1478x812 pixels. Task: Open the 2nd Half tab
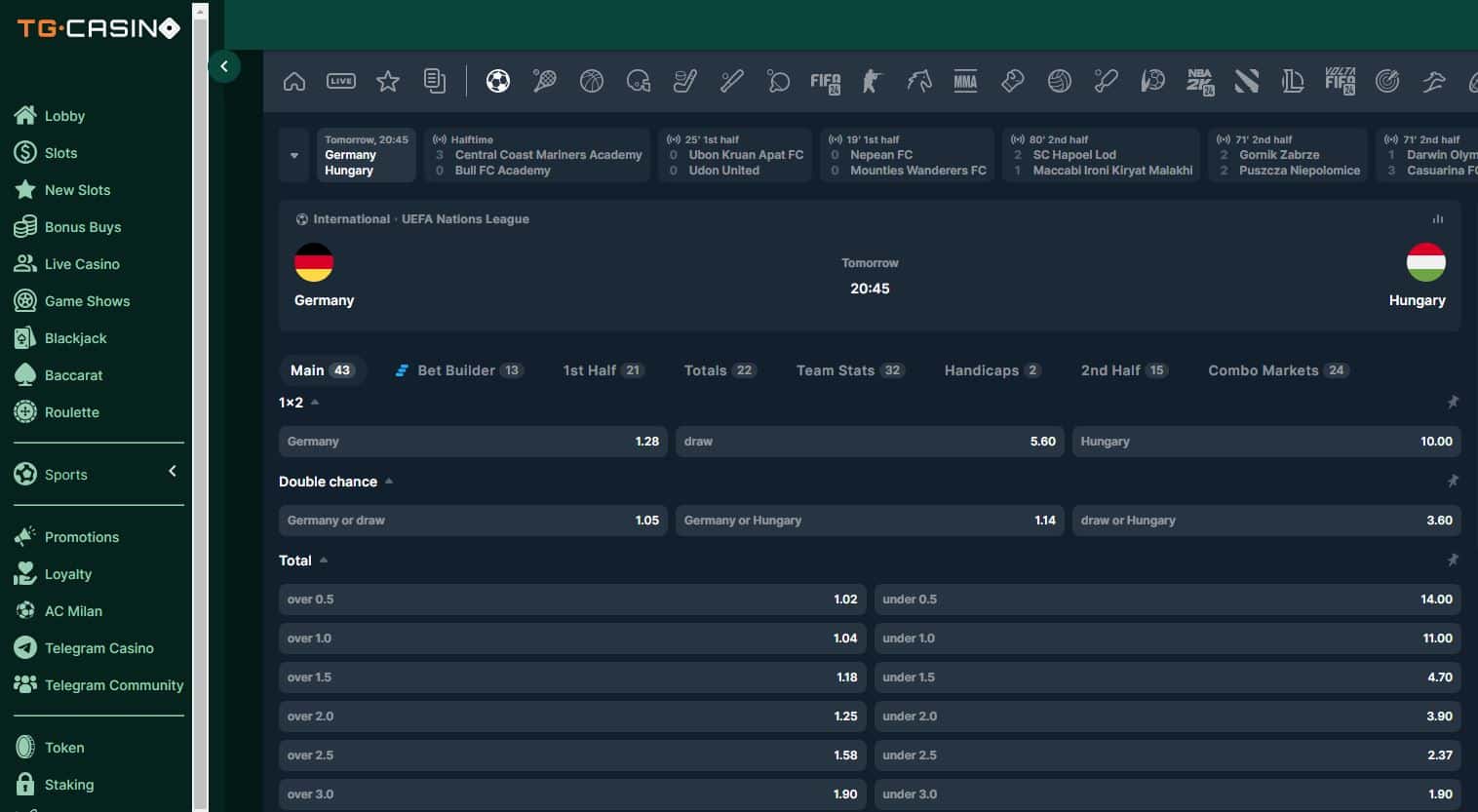tap(1124, 370)
